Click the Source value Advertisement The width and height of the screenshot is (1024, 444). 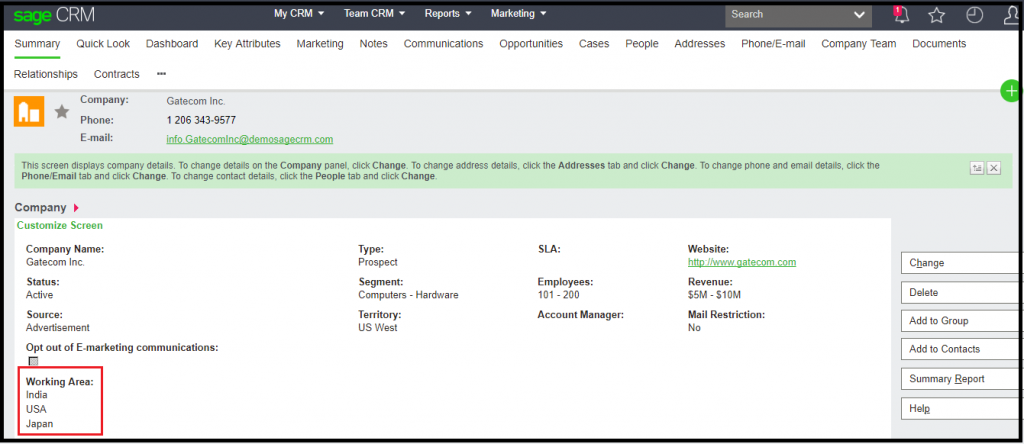click(57, 327)
